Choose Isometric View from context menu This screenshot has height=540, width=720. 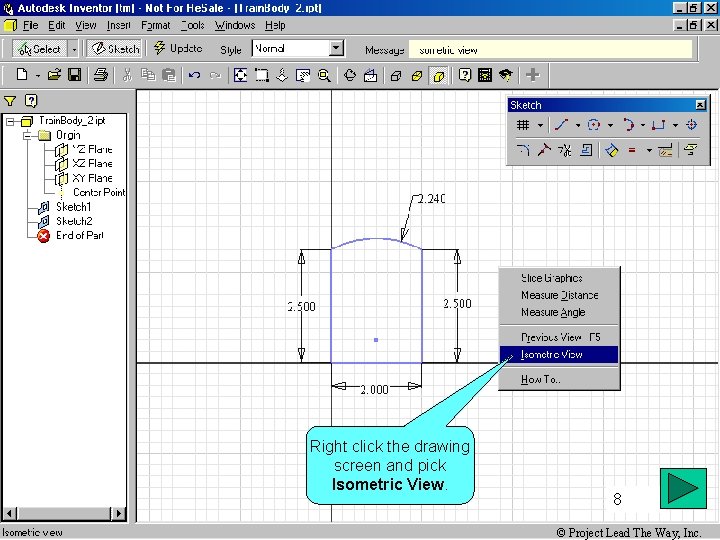point(559,354)
